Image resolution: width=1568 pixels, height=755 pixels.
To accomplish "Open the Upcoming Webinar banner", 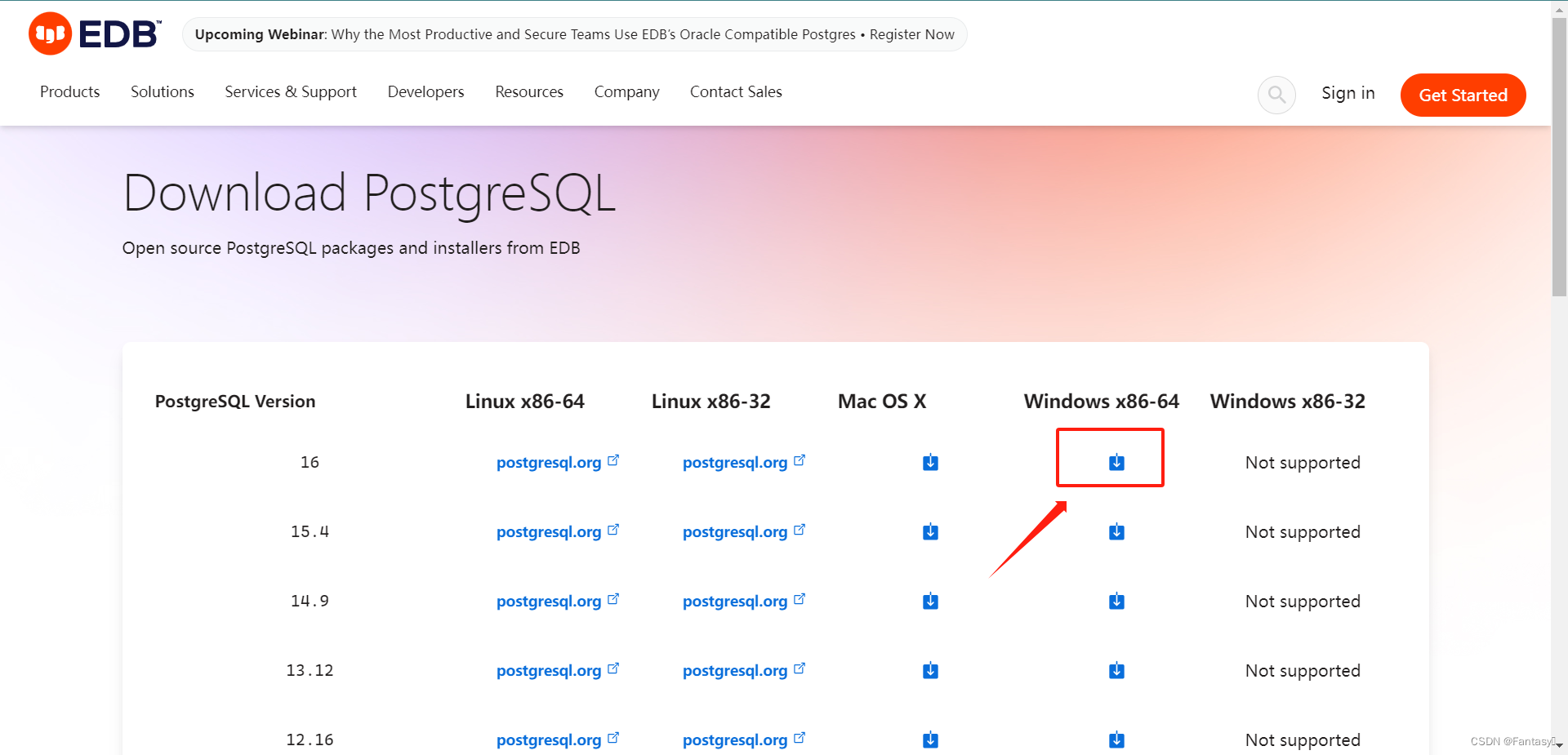I will (x=574, y=34).
